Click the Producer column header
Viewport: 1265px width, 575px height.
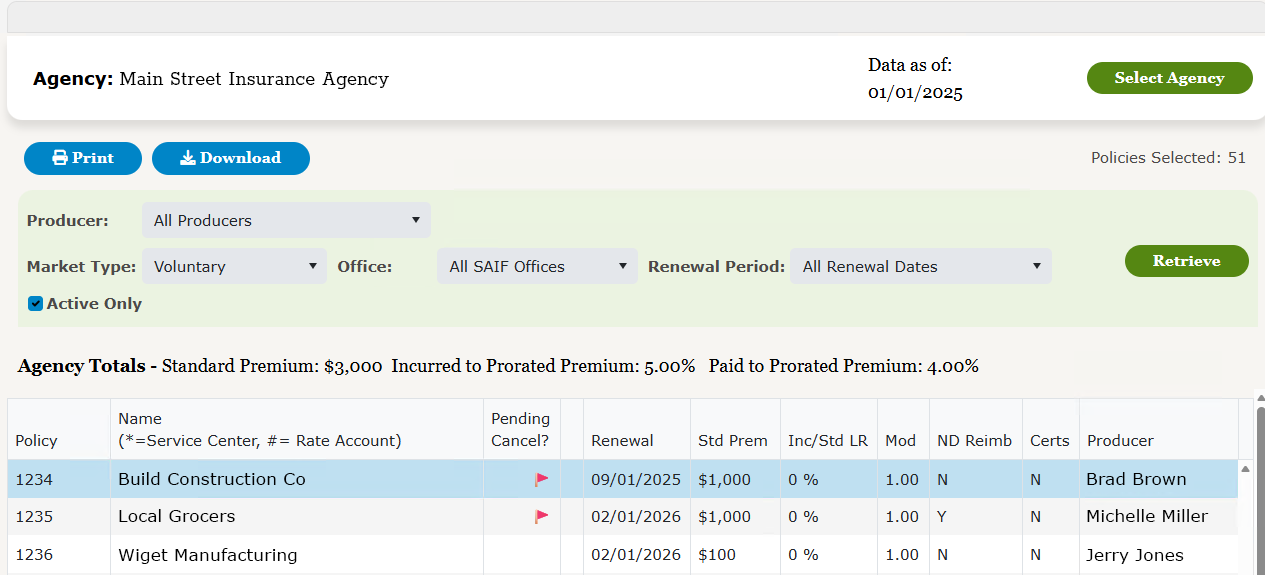(1120, 441)
